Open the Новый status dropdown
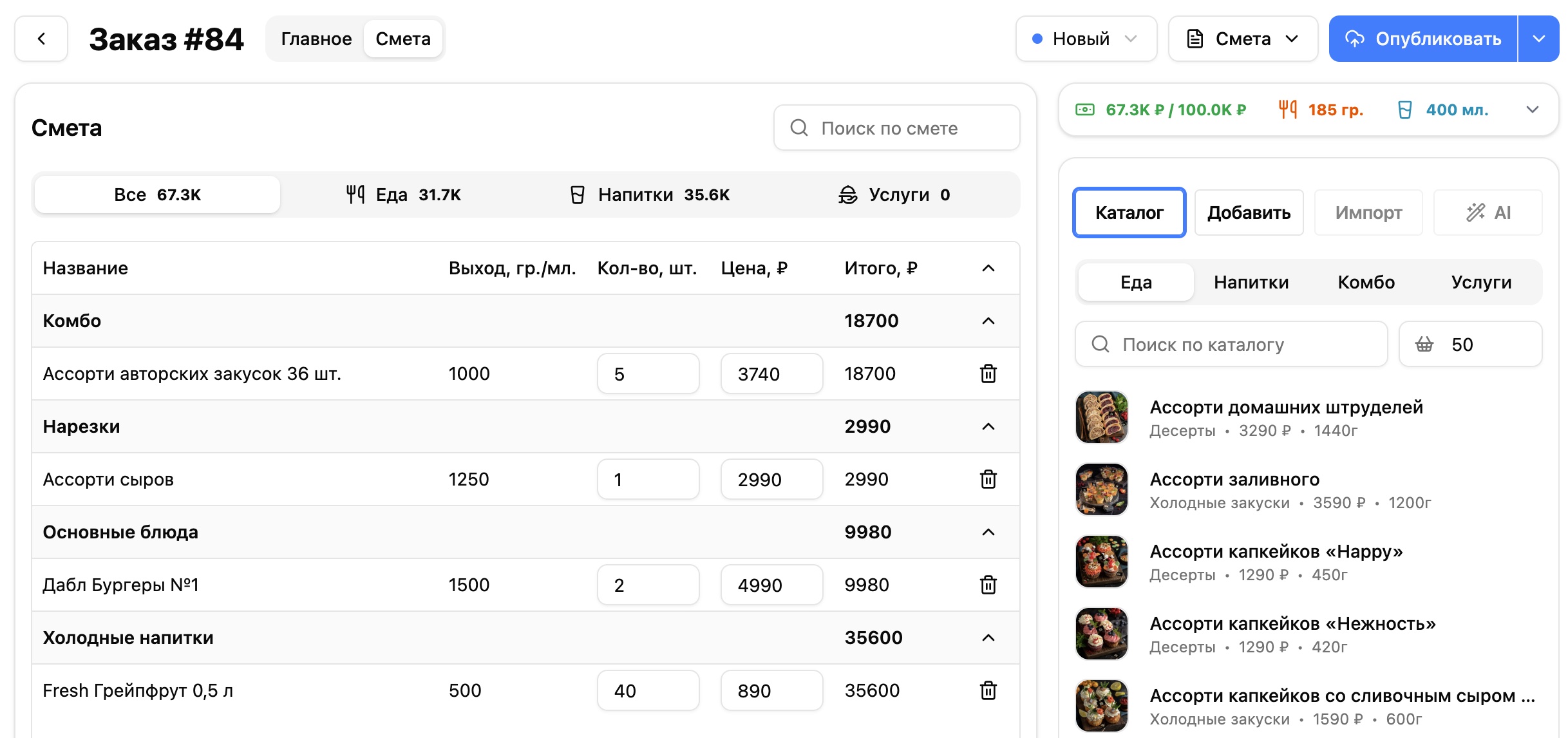Image resolution: width=1568 pixels, height=738 pixels. (x=1086, y=39)
